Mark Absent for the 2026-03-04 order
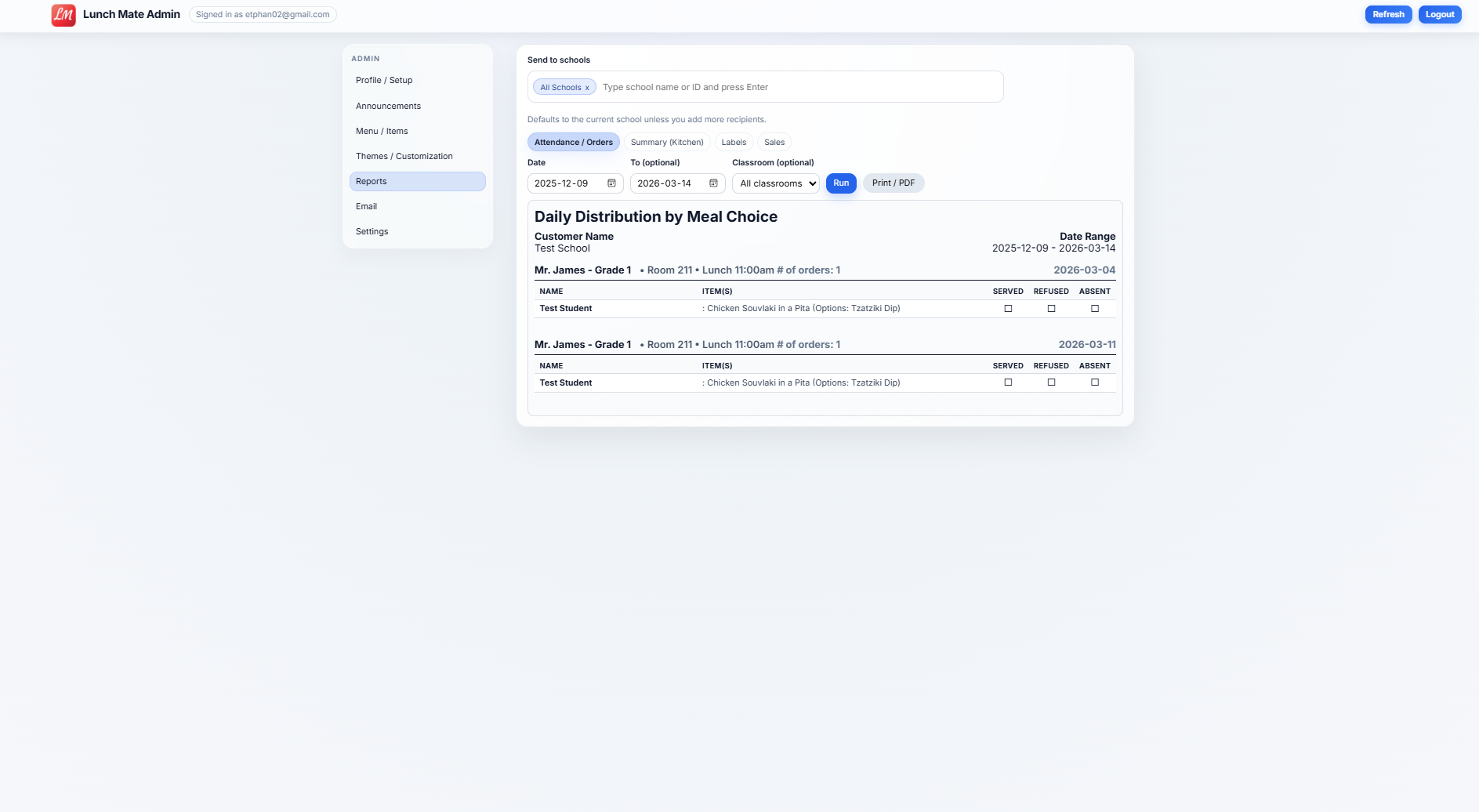Screen dimensions: 1479x812 click(x=1095, y=309)
